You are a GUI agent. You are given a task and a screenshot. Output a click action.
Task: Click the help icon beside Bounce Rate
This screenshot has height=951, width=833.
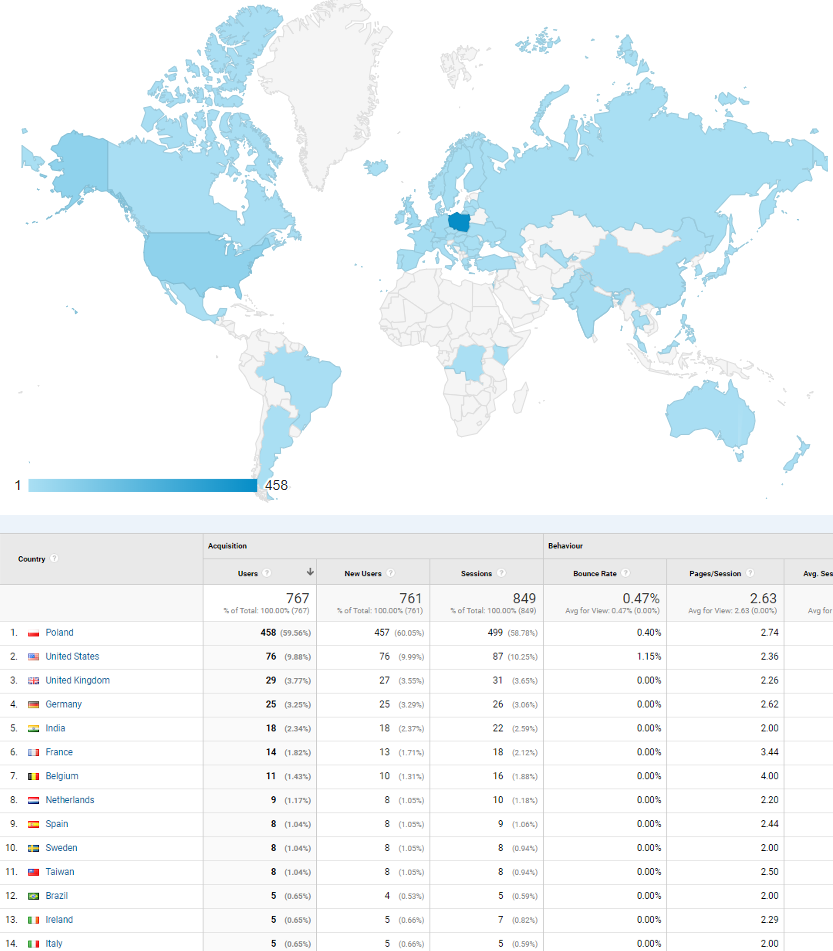coord(625,574)
